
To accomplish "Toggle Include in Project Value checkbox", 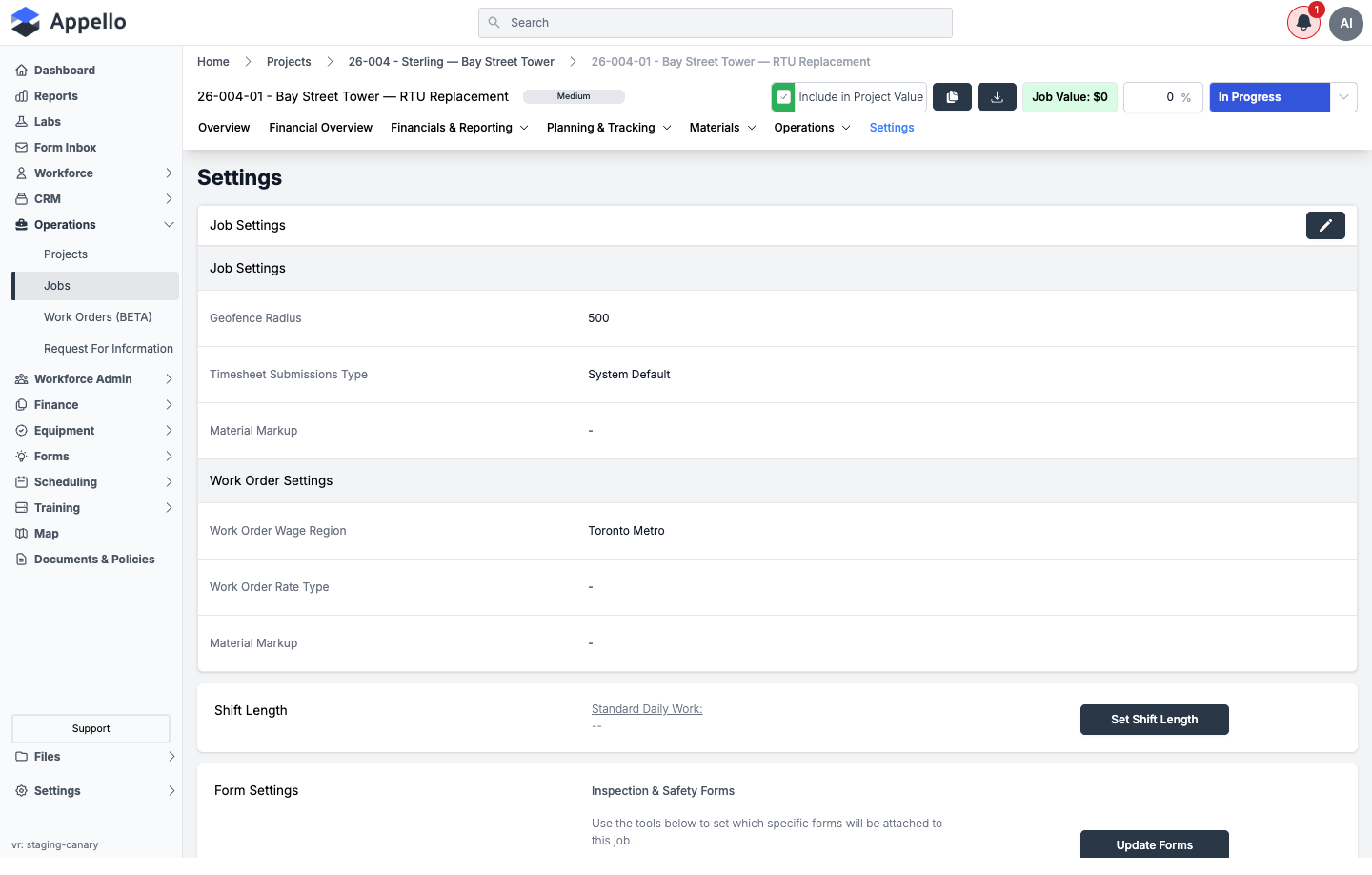I will click(x=783, y=97).
